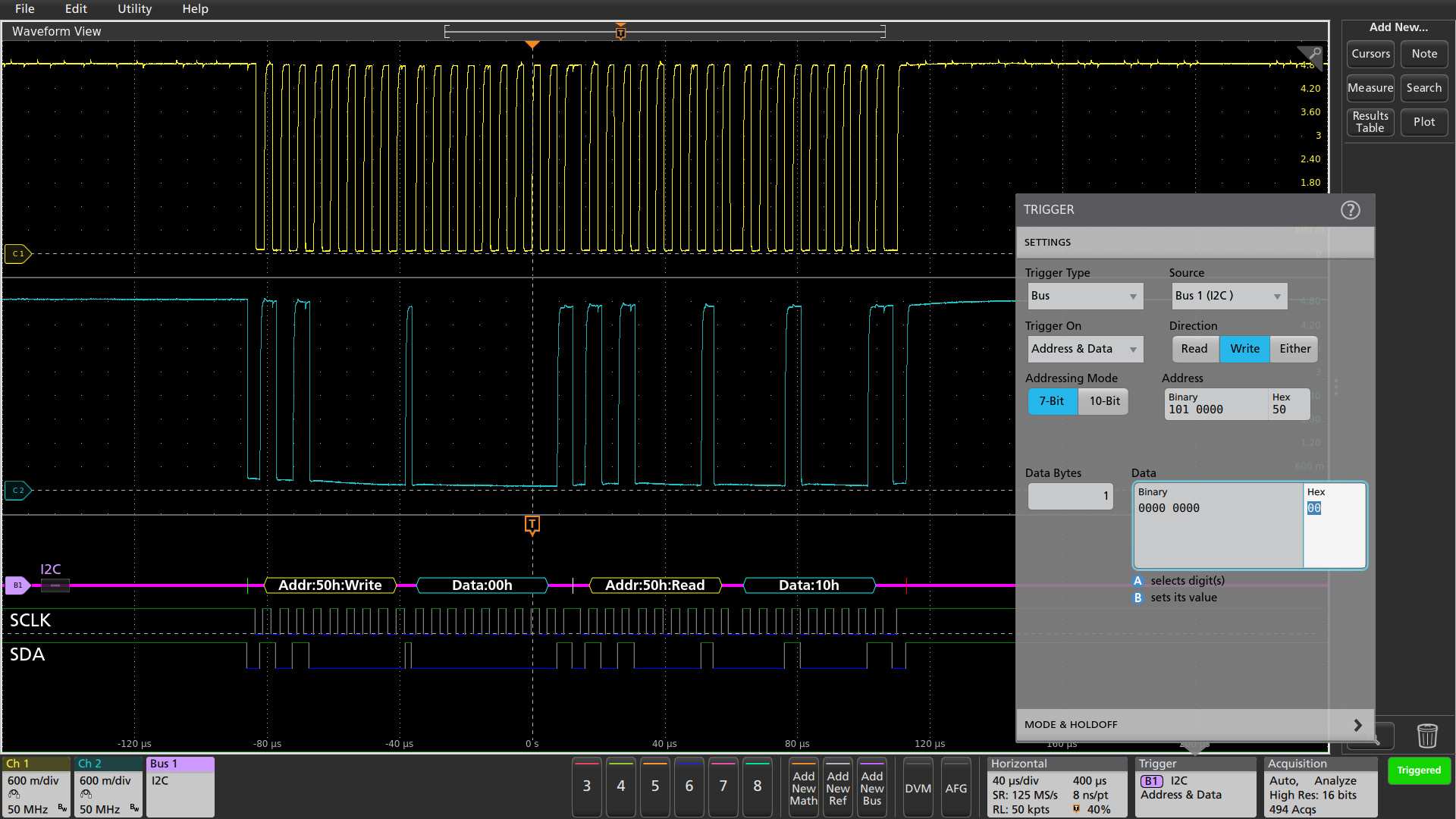This screenshot has width=1456, height=819.
Task: Open the File menu
Action: point(24,9)
